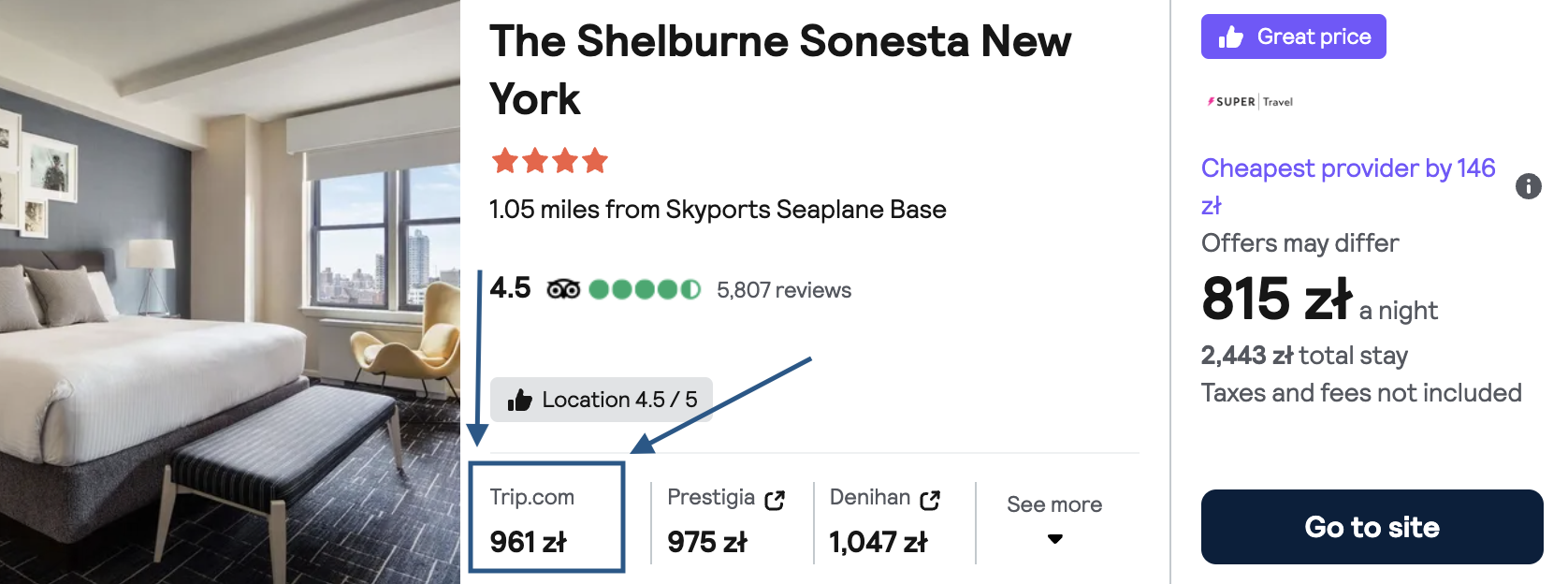Click the info icon beside Cheapest provider
1568x584 pixels.
pyautogui.click(x=1528, y=186)
